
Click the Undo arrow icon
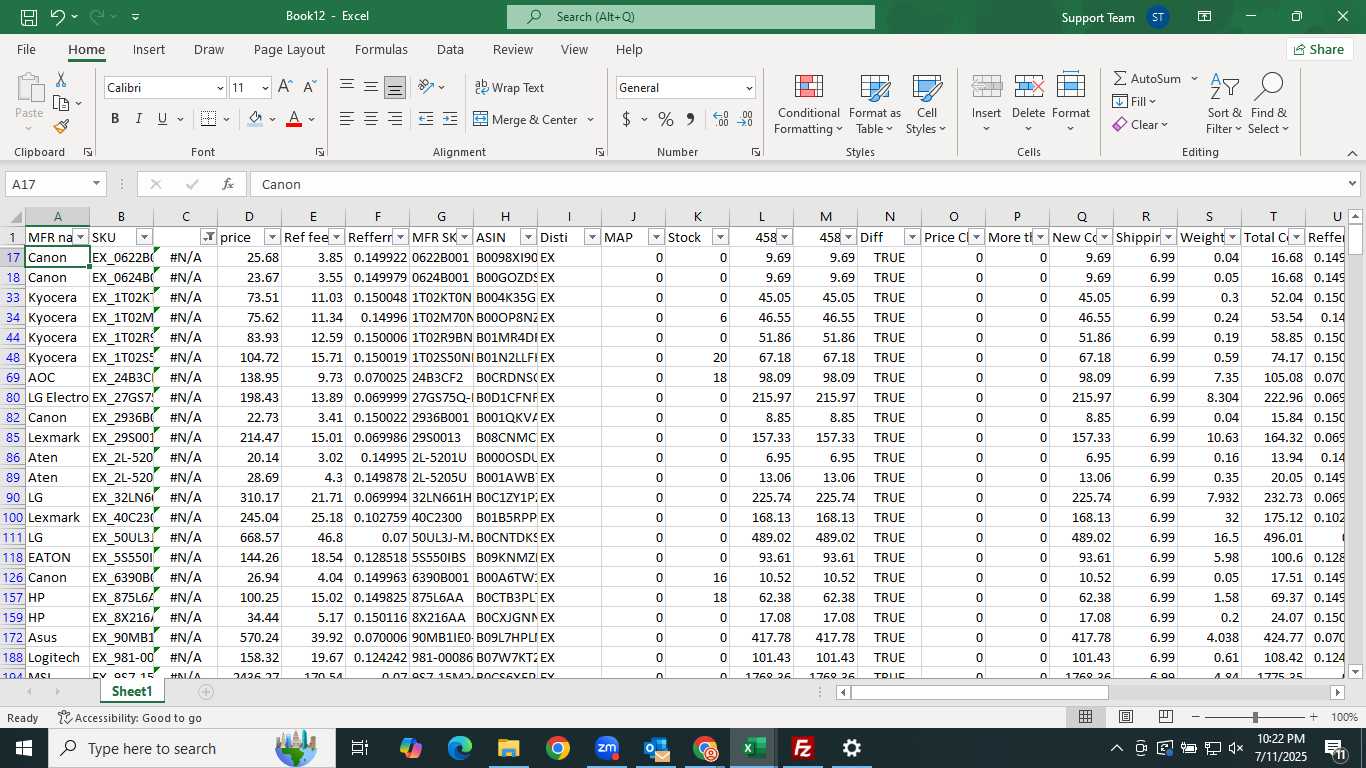pos(57,17)
